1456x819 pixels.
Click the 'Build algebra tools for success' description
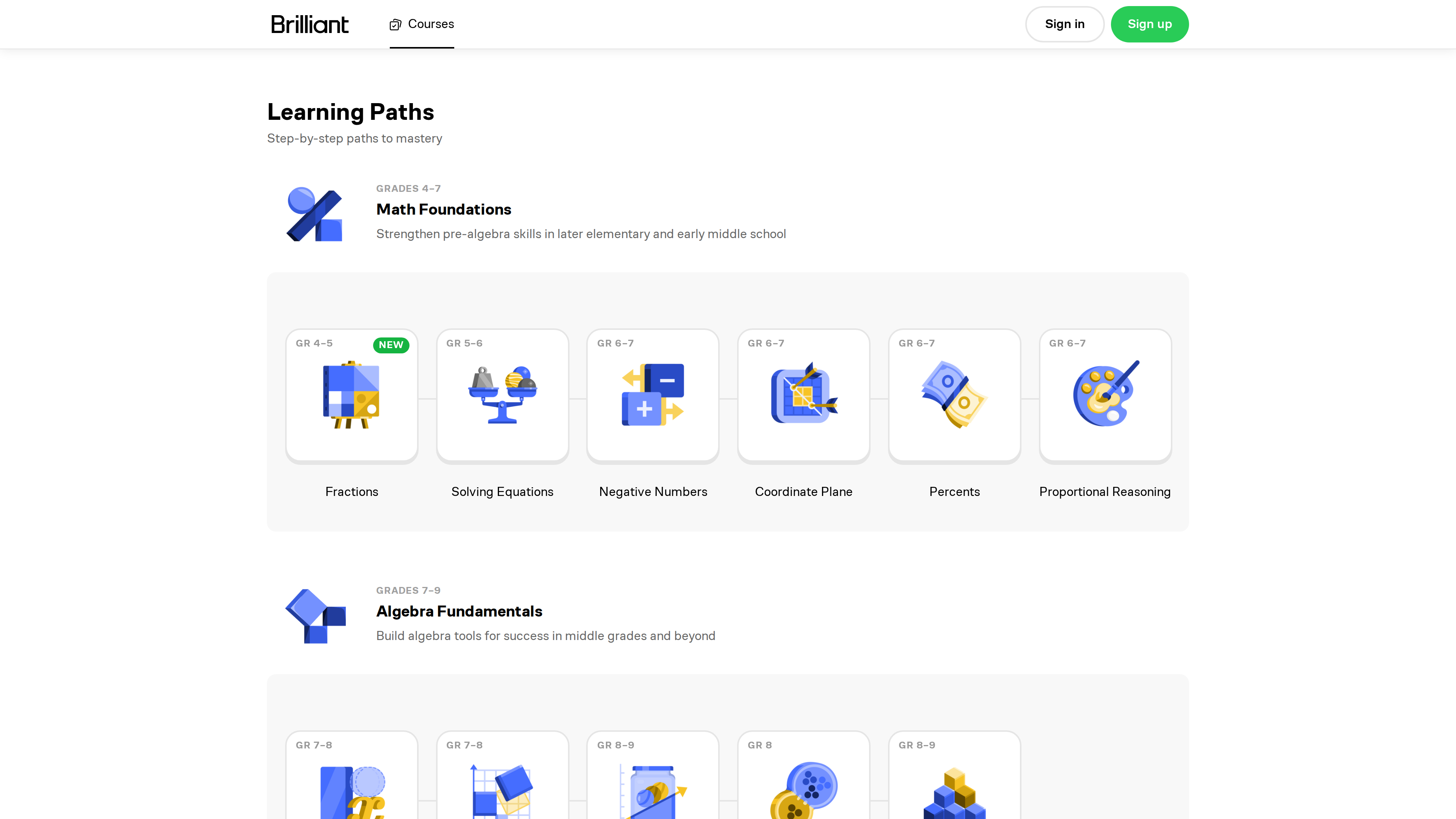[546, 636]
